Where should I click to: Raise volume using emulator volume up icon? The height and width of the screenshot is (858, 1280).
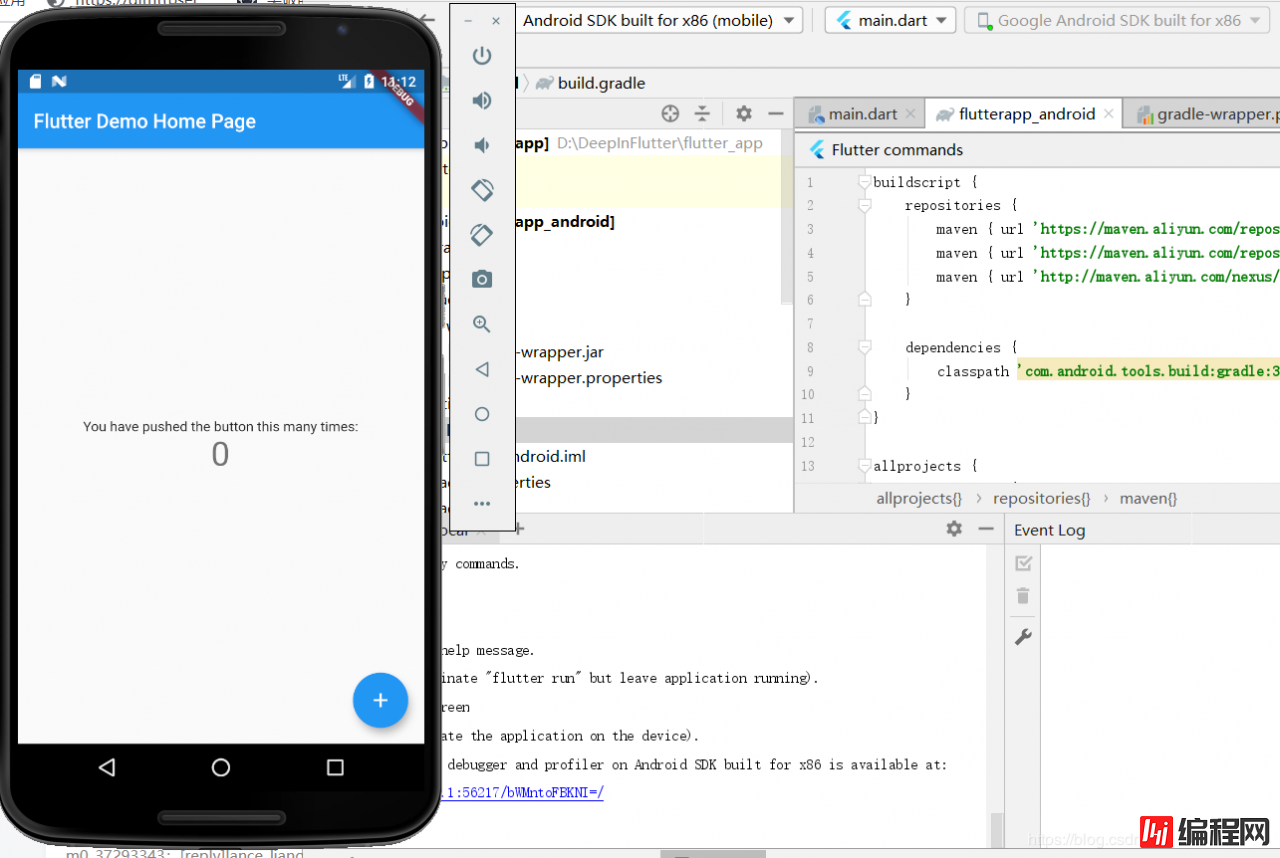coord(482,100)
